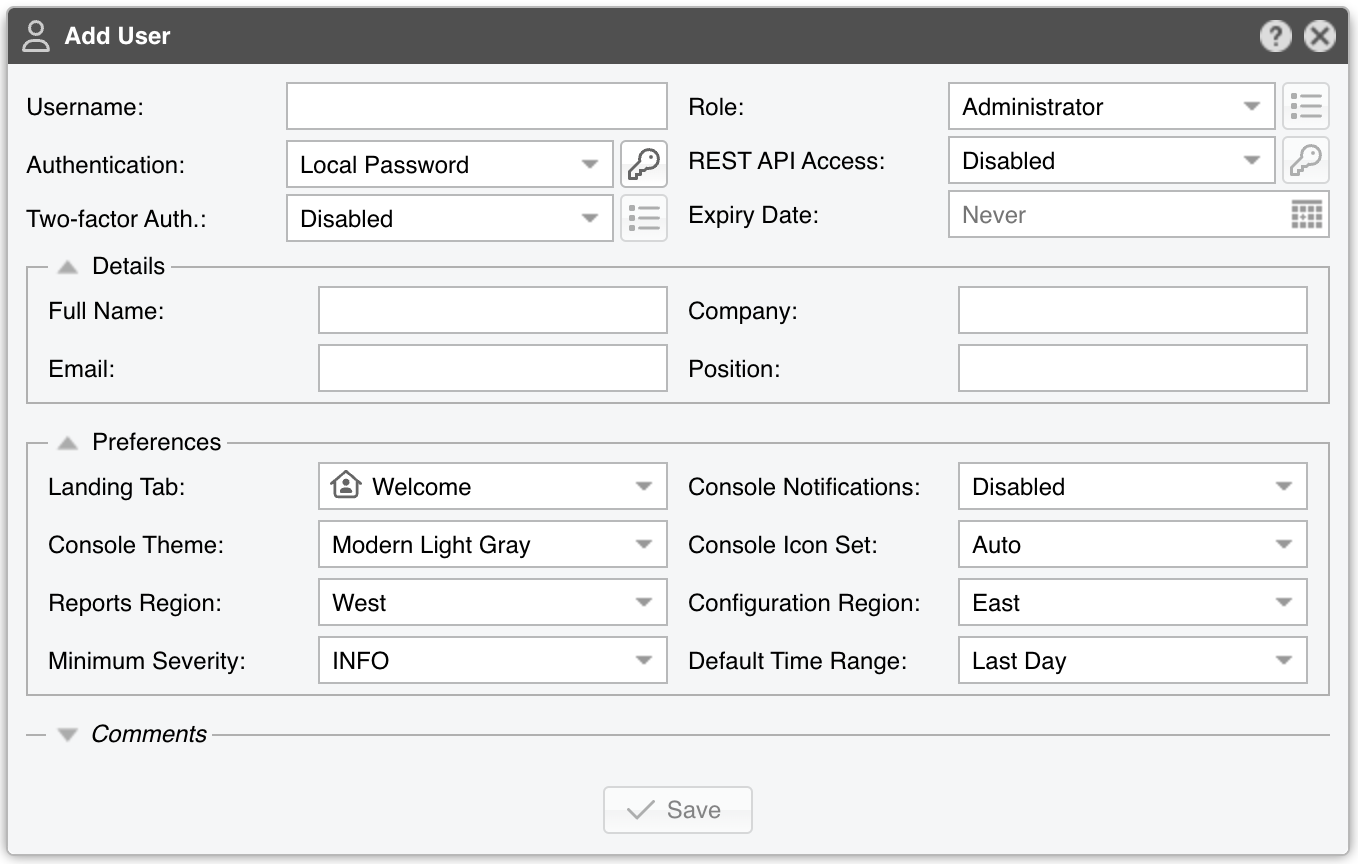Open the Role dropdown

(1111, 106)
